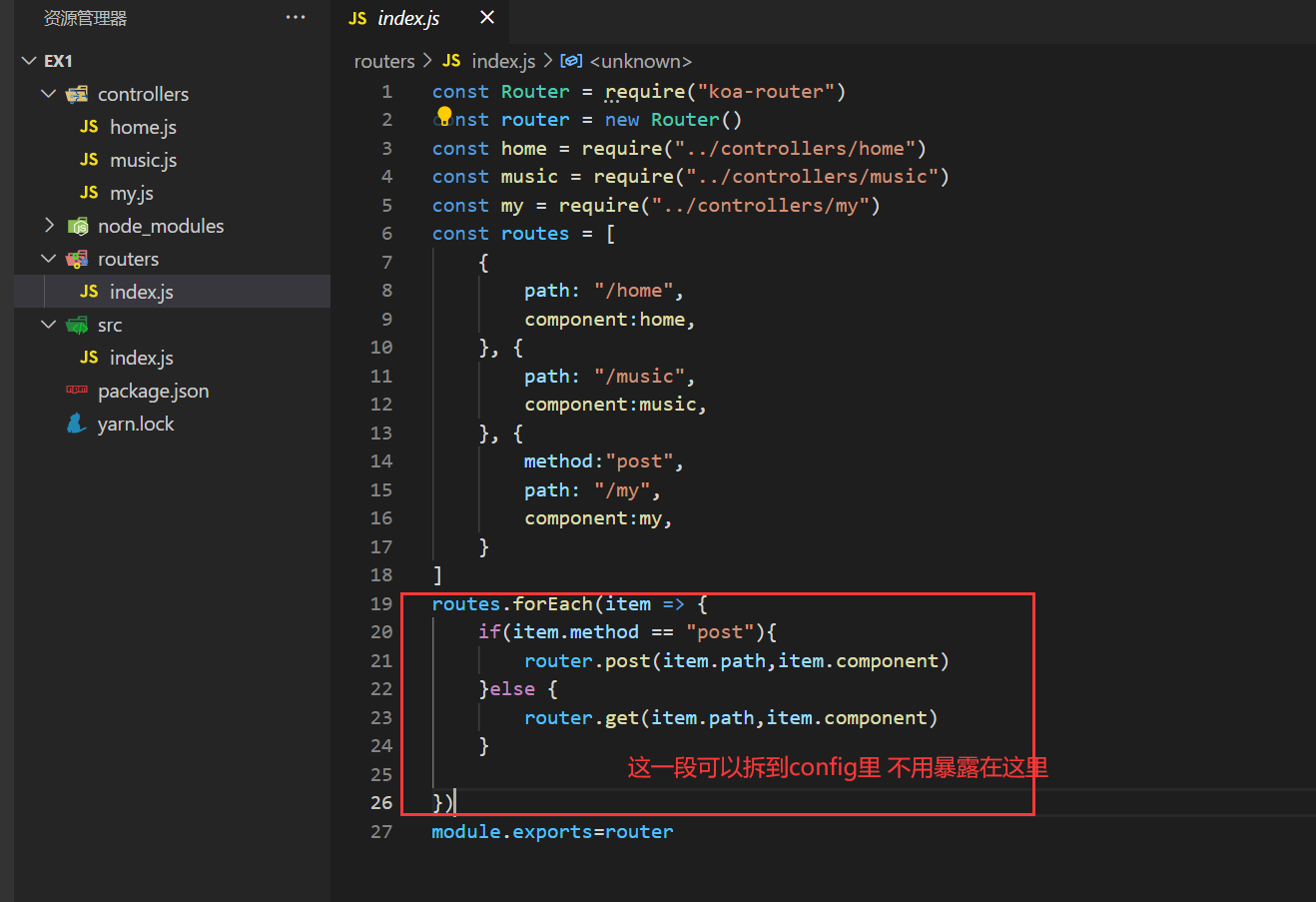Click the "/music" path string

(639, 376)
